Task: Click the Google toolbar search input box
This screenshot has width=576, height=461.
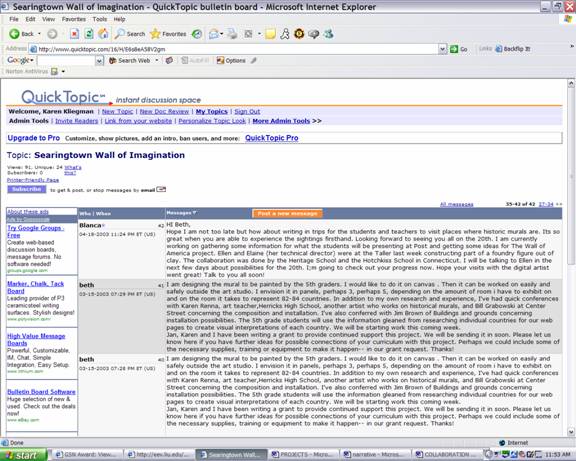Action: coord(66,61)
